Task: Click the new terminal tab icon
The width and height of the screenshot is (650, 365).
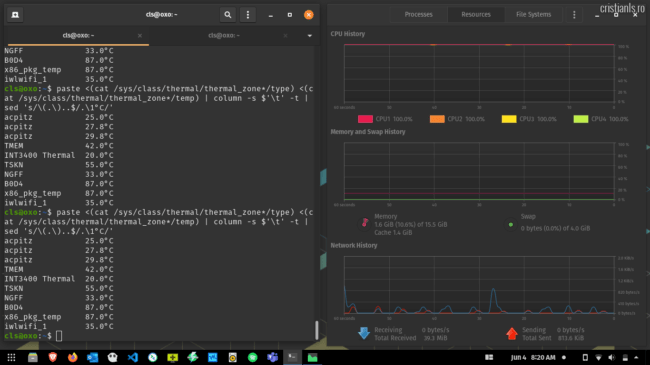Action: 15,15
